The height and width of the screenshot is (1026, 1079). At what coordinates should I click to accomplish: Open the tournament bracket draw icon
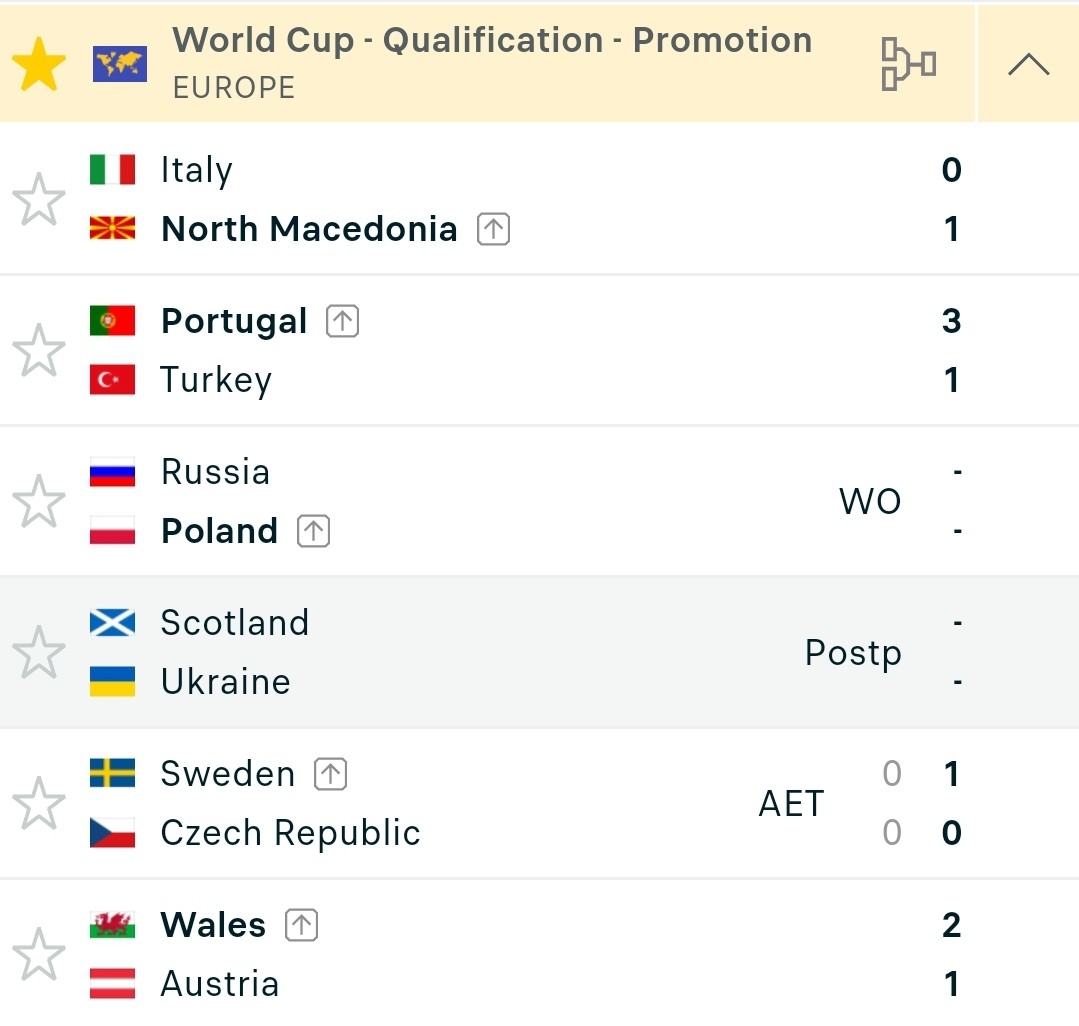908,64
